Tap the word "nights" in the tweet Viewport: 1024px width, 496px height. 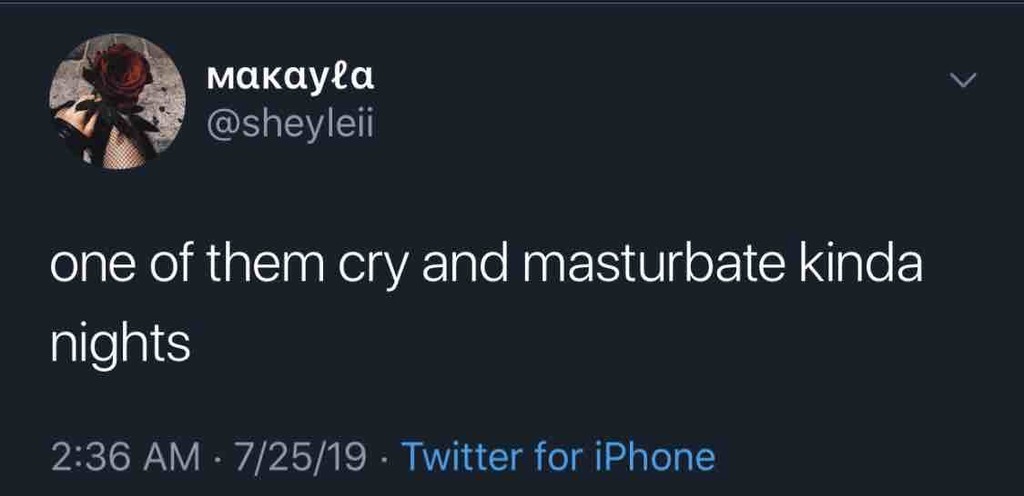pyautogui.click(x=120, y=344)
